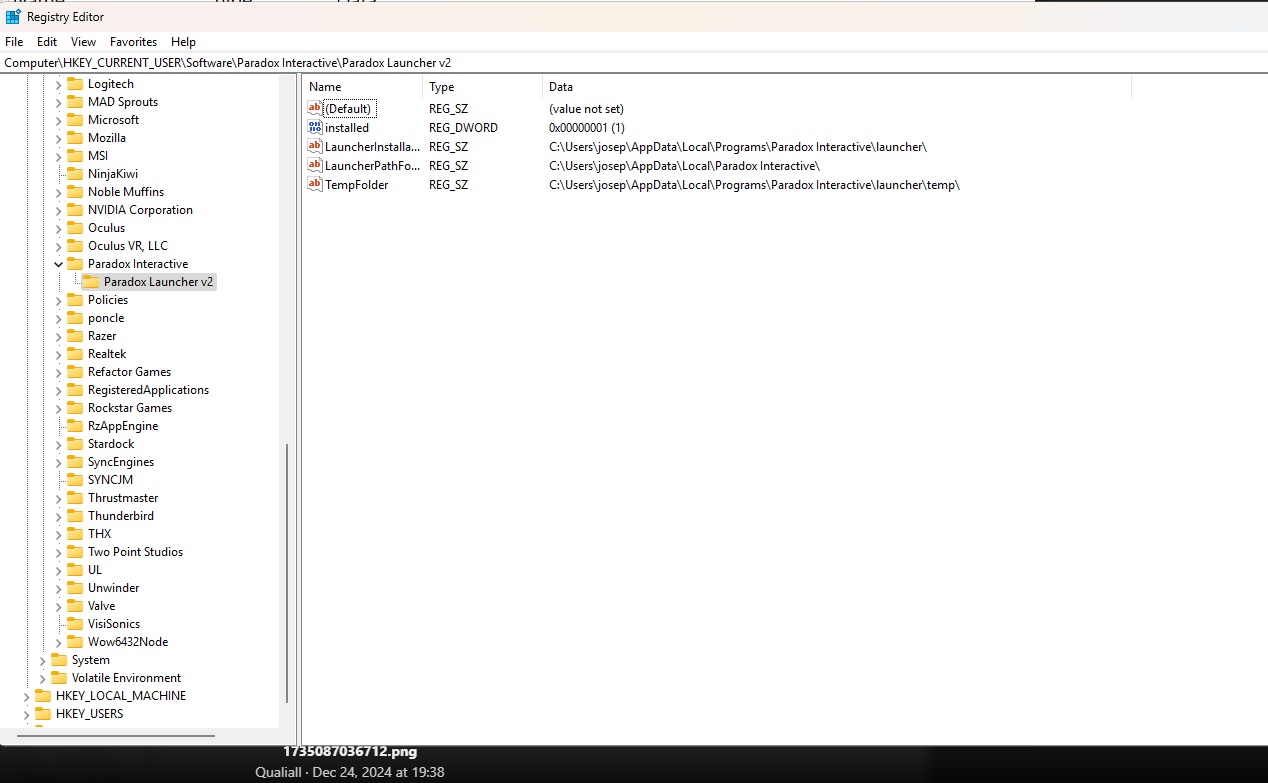This screenshot has height=783, width=1268.
Task: Click the Thunderbird folder icon
Action: click(75, 516)
